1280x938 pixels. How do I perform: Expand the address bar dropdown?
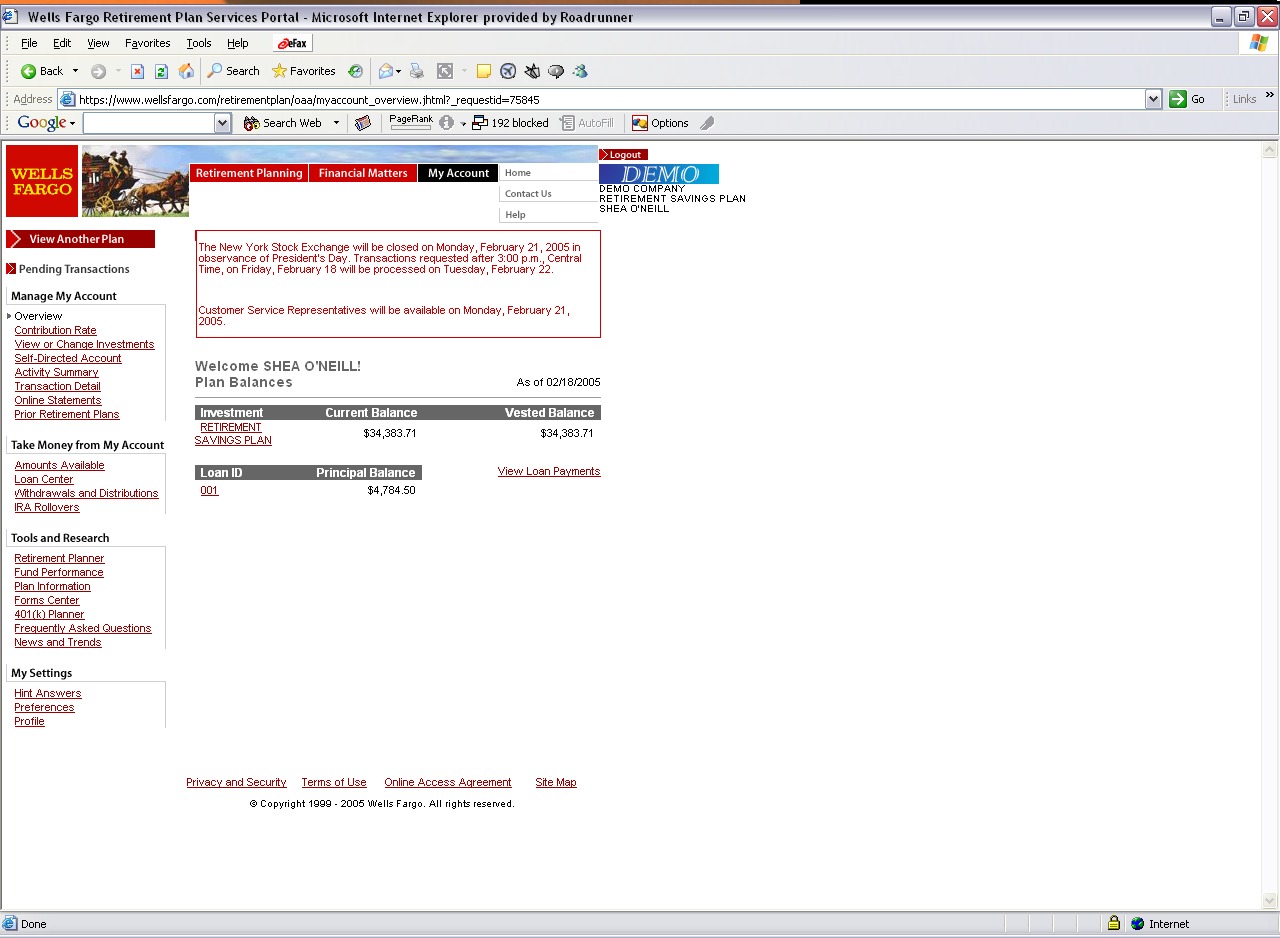1153,99
